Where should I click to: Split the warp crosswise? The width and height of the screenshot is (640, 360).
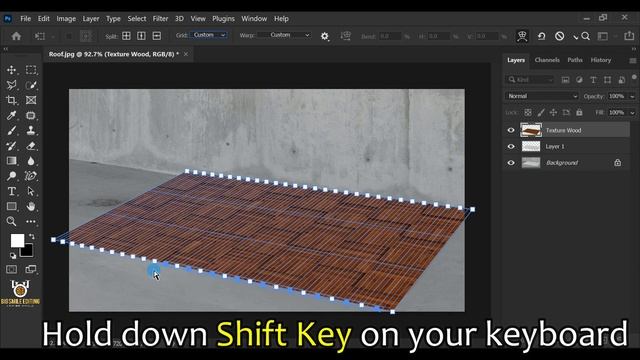click(127, 36)
